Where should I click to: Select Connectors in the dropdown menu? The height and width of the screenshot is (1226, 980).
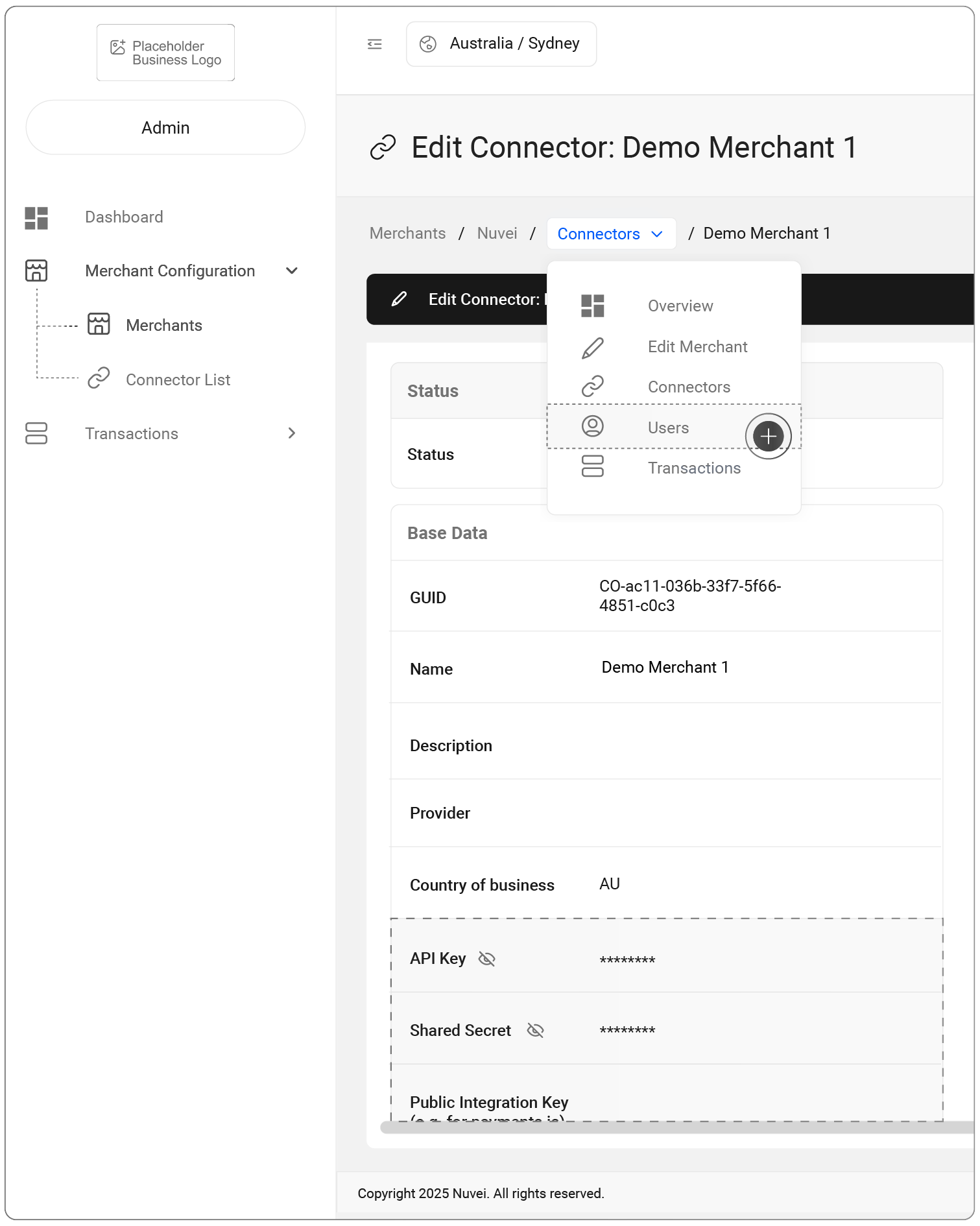[689, 387]
